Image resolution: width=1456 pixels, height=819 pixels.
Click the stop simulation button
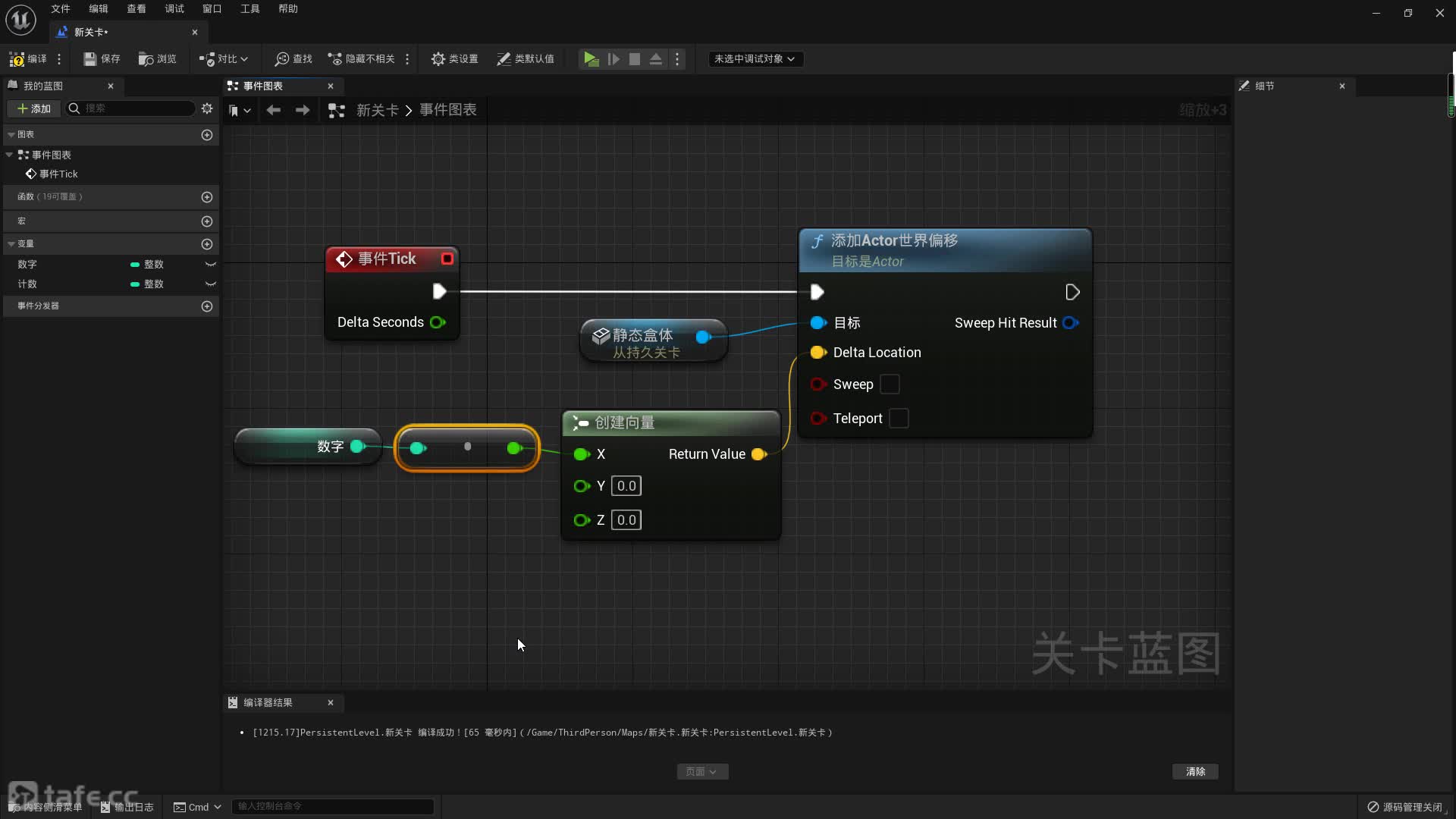click(x=635, y=59)
